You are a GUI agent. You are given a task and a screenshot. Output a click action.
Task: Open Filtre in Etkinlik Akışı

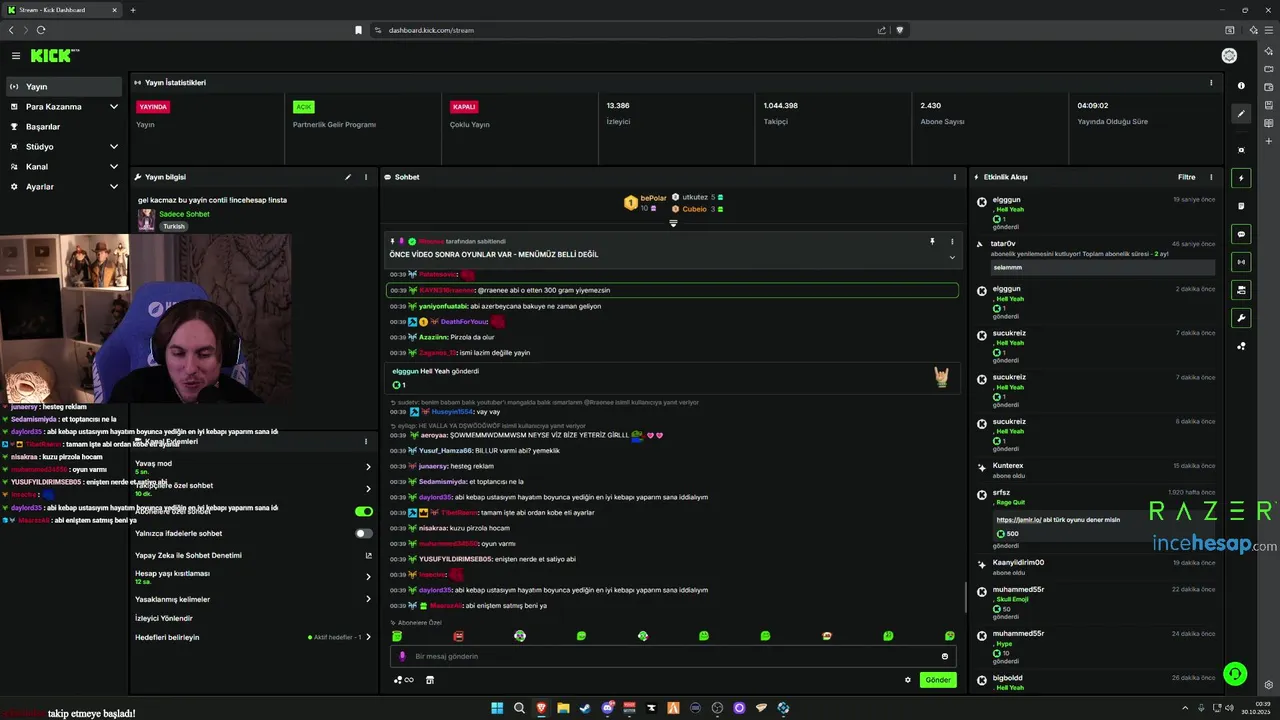[1186, 177]
